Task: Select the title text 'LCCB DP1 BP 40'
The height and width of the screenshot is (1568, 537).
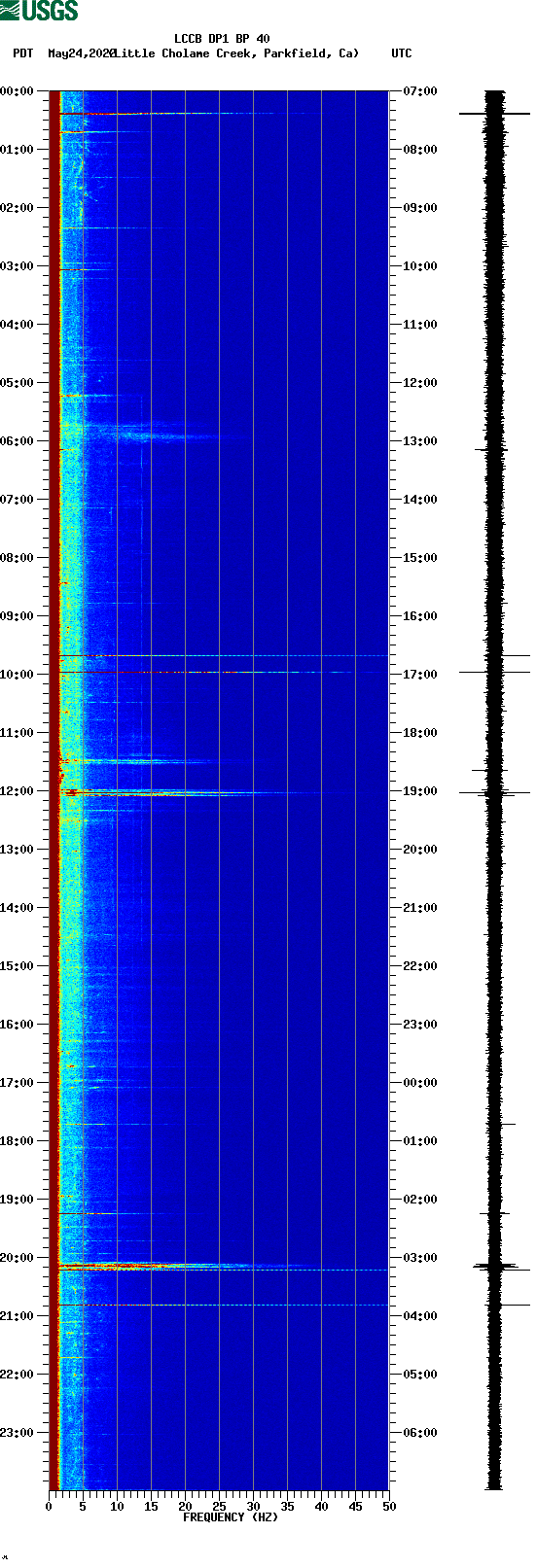Action: pos(222,40)
